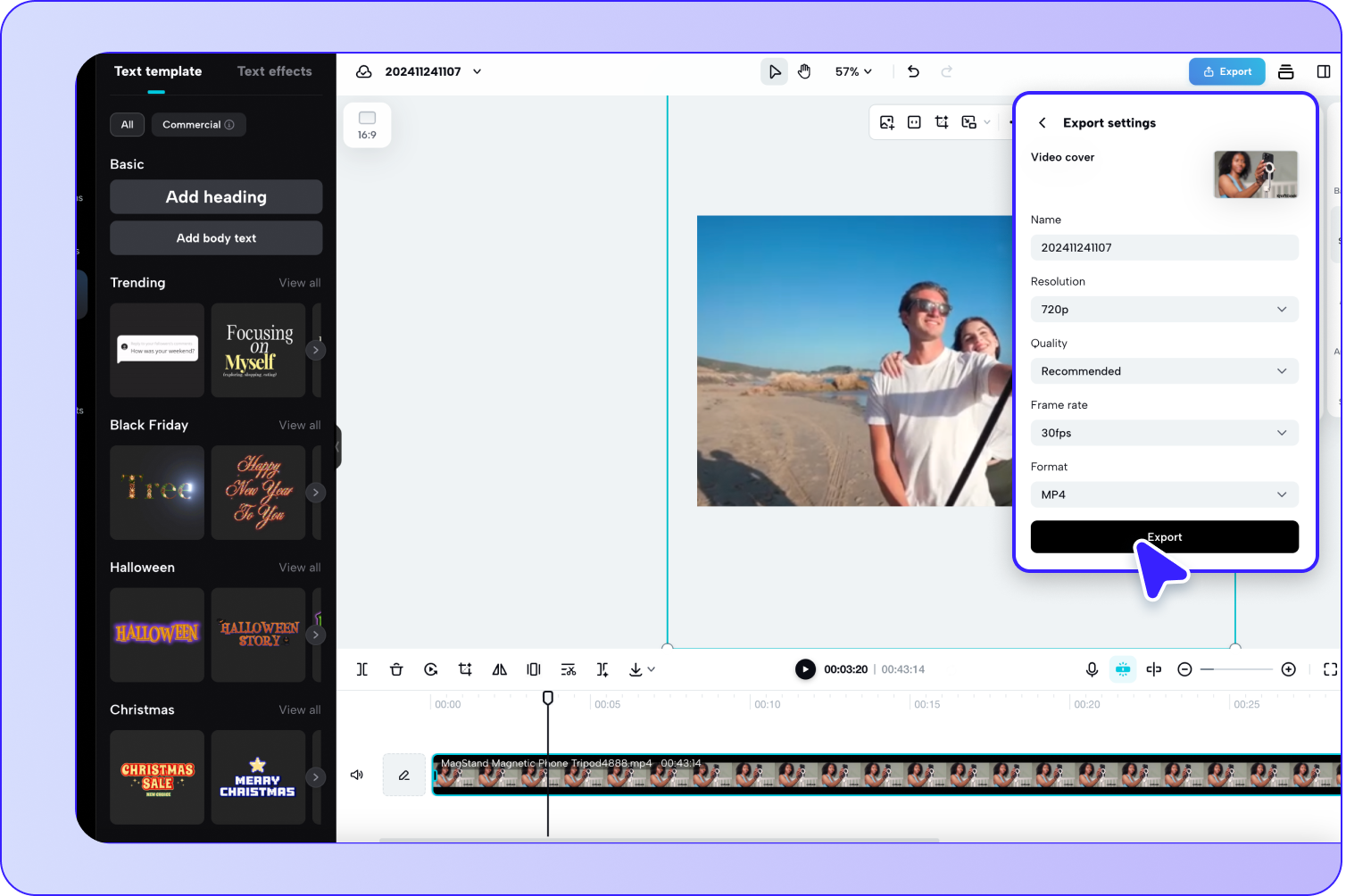Screen dimensions: 1346x896
Task: Click the picture-in-picture resize icon on canvas toolbar
Action: (x=968, y=122)
